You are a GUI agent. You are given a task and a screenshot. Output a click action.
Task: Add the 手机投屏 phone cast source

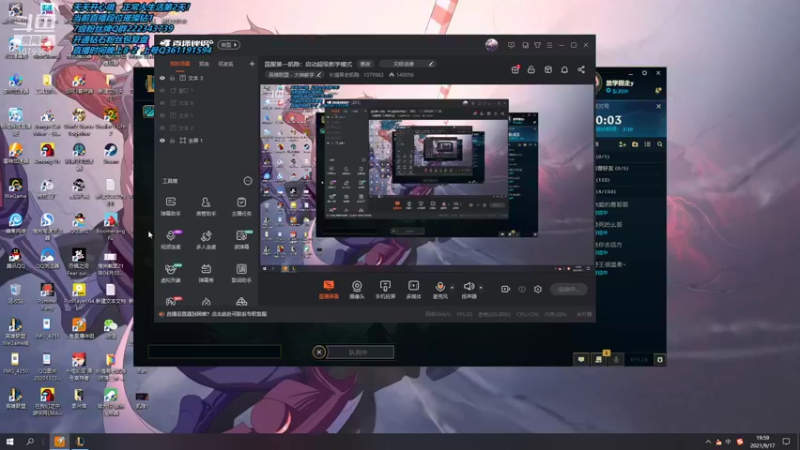[385, 289]
